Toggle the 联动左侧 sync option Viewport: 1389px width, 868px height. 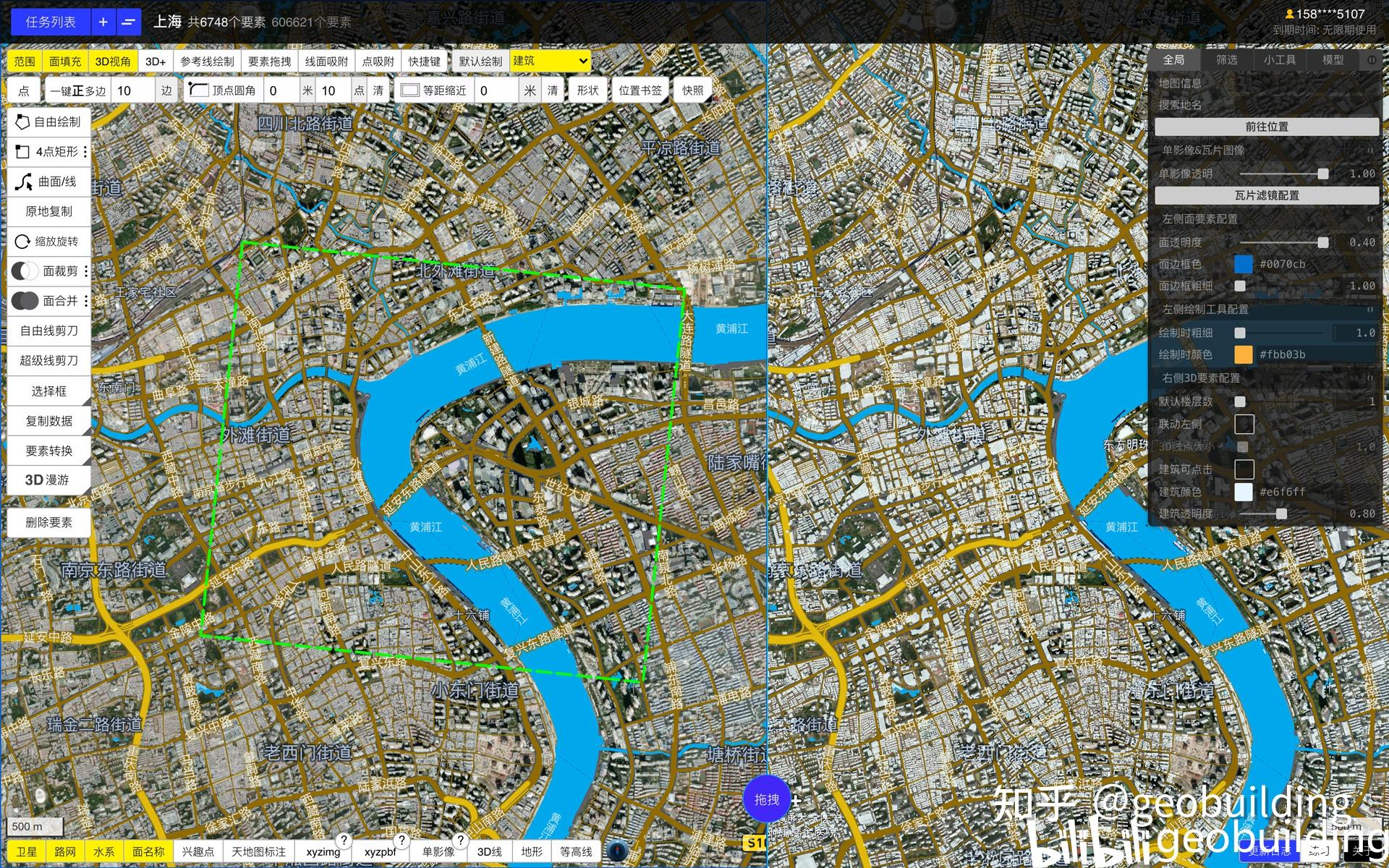[1244, 424]
